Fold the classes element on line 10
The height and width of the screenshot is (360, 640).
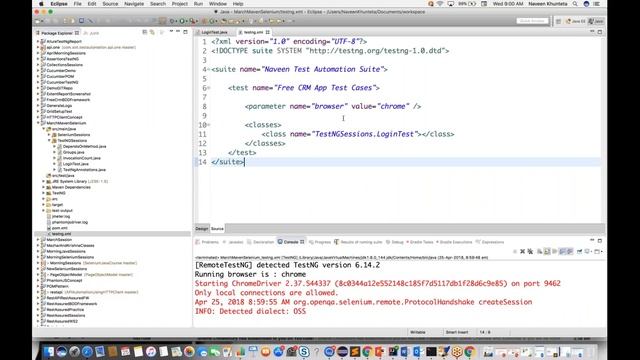point(209,125)
